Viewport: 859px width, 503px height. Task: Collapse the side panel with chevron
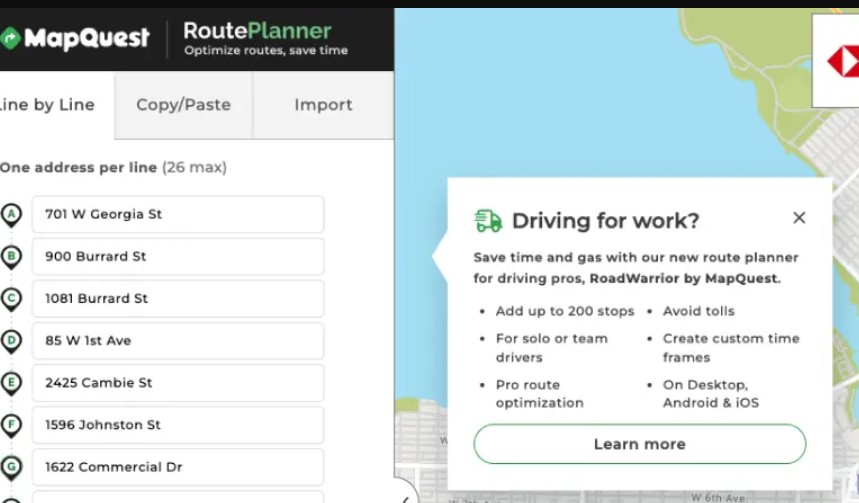click(x=404, y=498)
